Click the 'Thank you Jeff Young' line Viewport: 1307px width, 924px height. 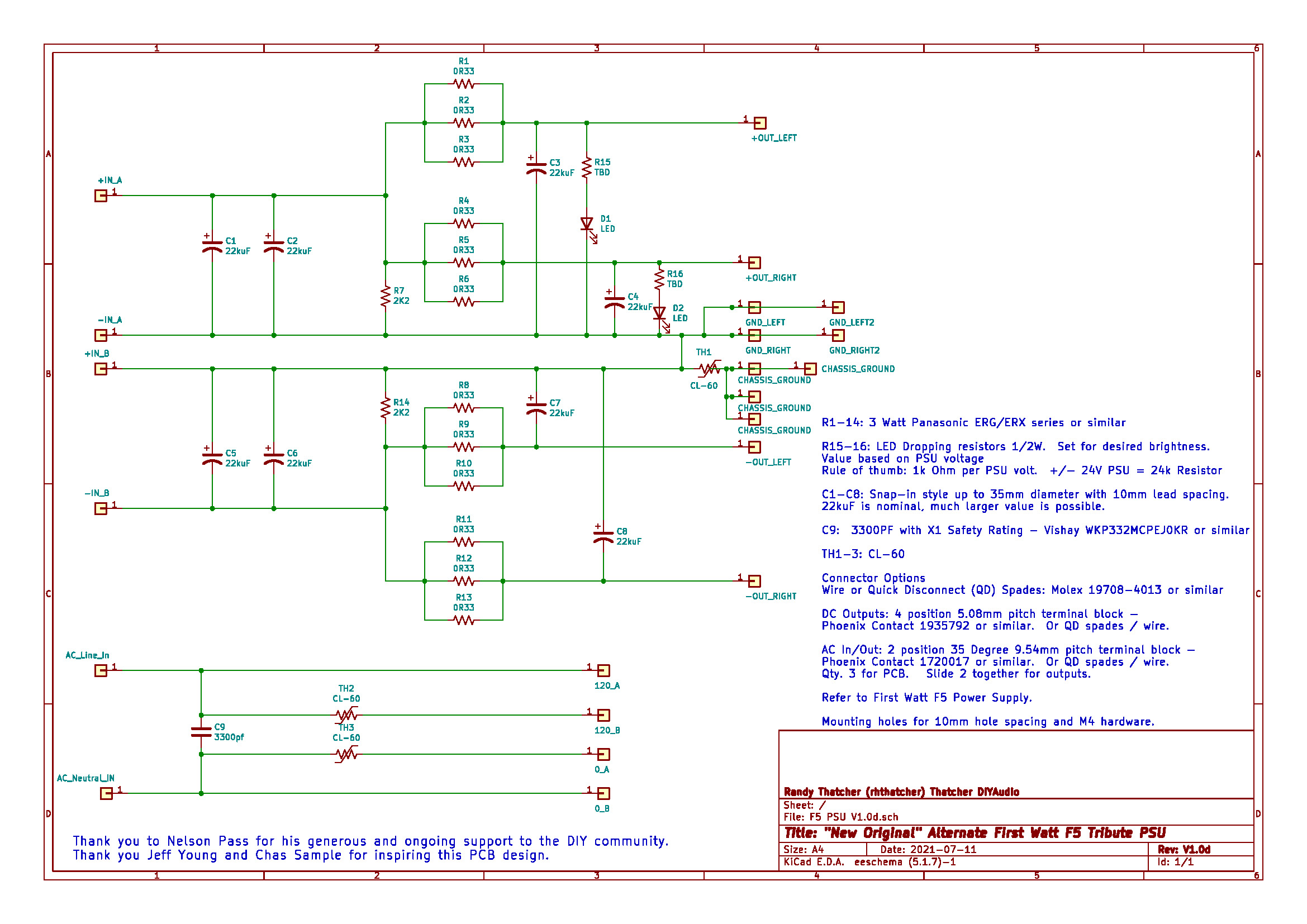click(311, 855)
